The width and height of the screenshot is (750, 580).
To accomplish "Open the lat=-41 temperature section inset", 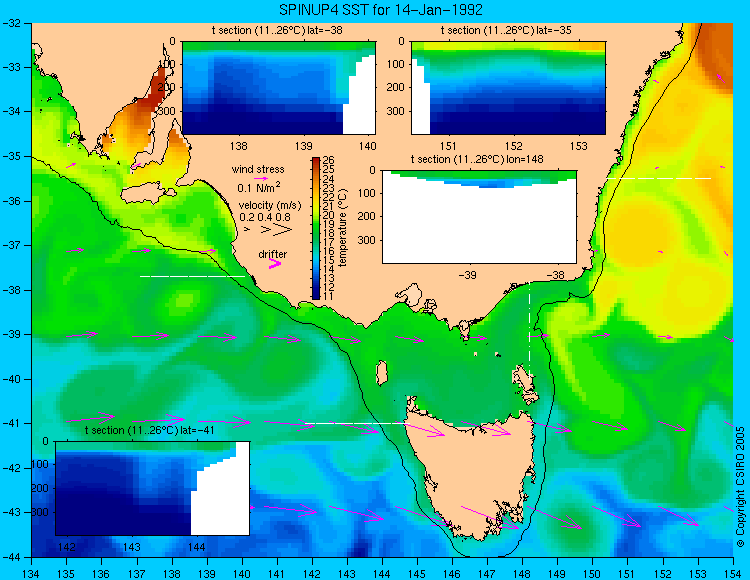I will 152,488.
